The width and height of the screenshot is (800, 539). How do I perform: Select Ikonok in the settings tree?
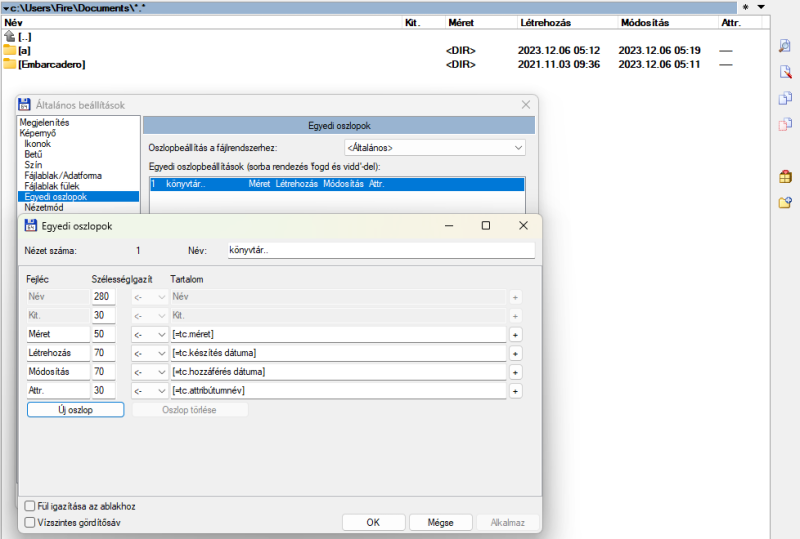coord(38,144)
